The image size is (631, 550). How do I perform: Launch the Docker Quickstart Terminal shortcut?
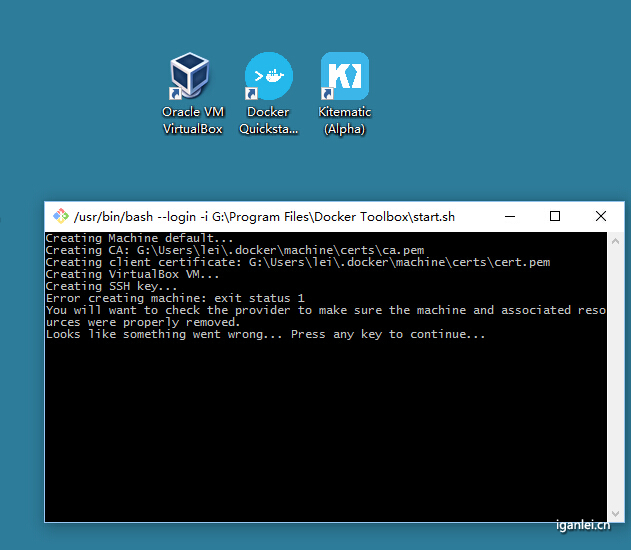[268, 94]
